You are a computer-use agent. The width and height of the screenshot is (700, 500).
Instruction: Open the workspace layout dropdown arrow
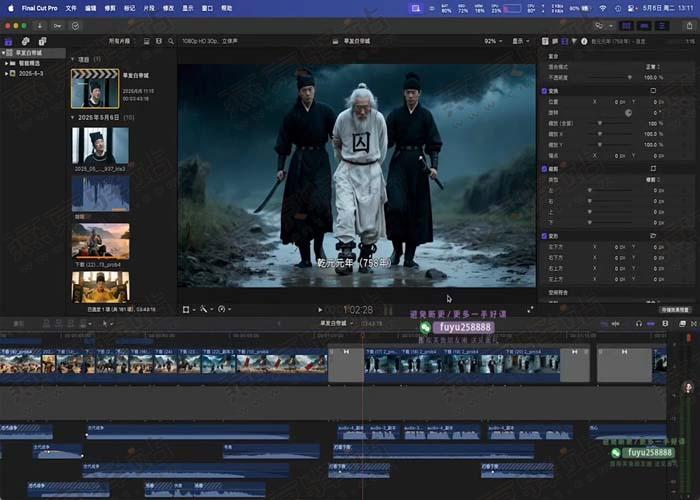click(x=611, y=26)
